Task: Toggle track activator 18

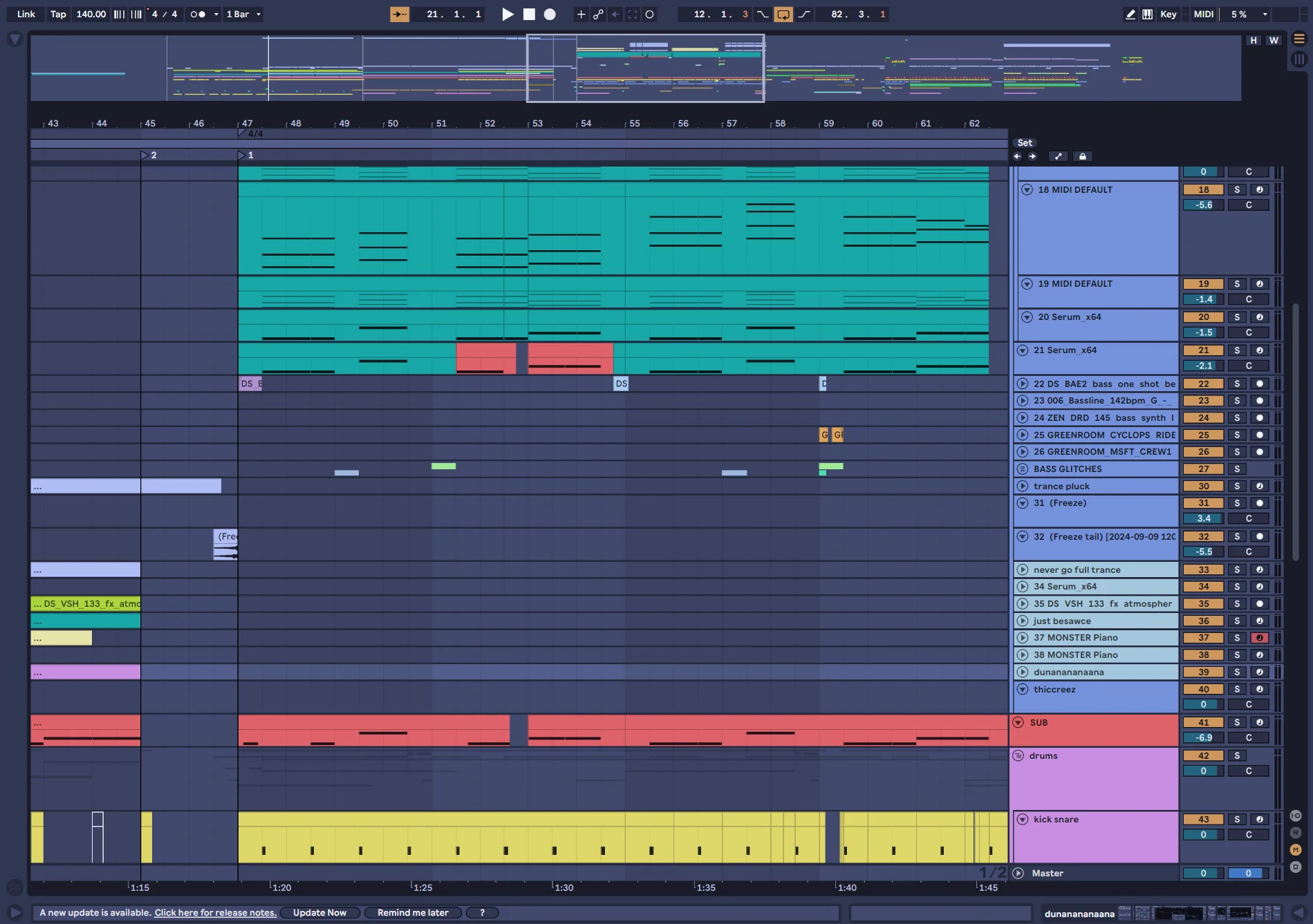Action: 1203,189
